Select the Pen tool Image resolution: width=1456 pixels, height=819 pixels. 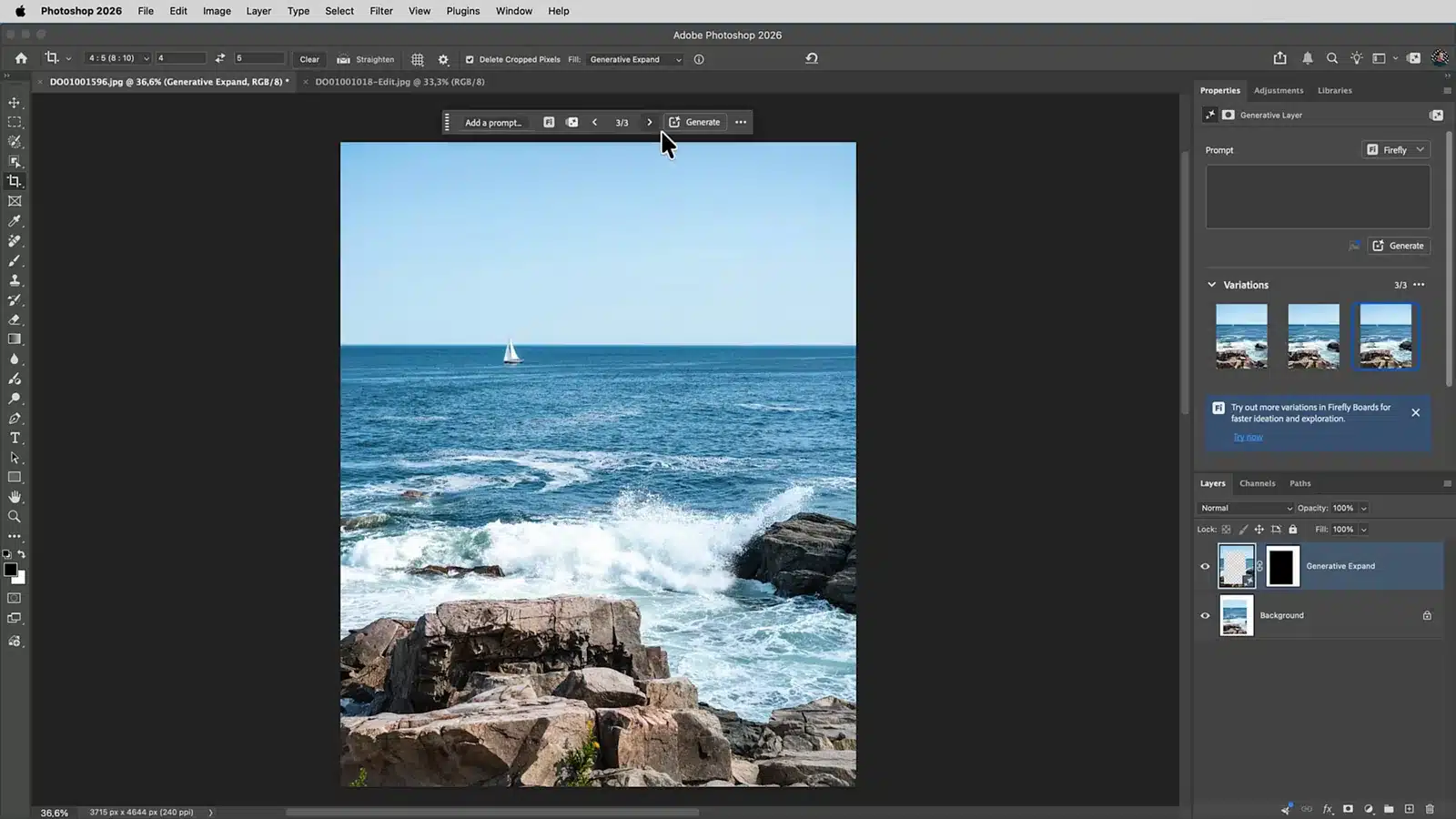coord(15,419)
